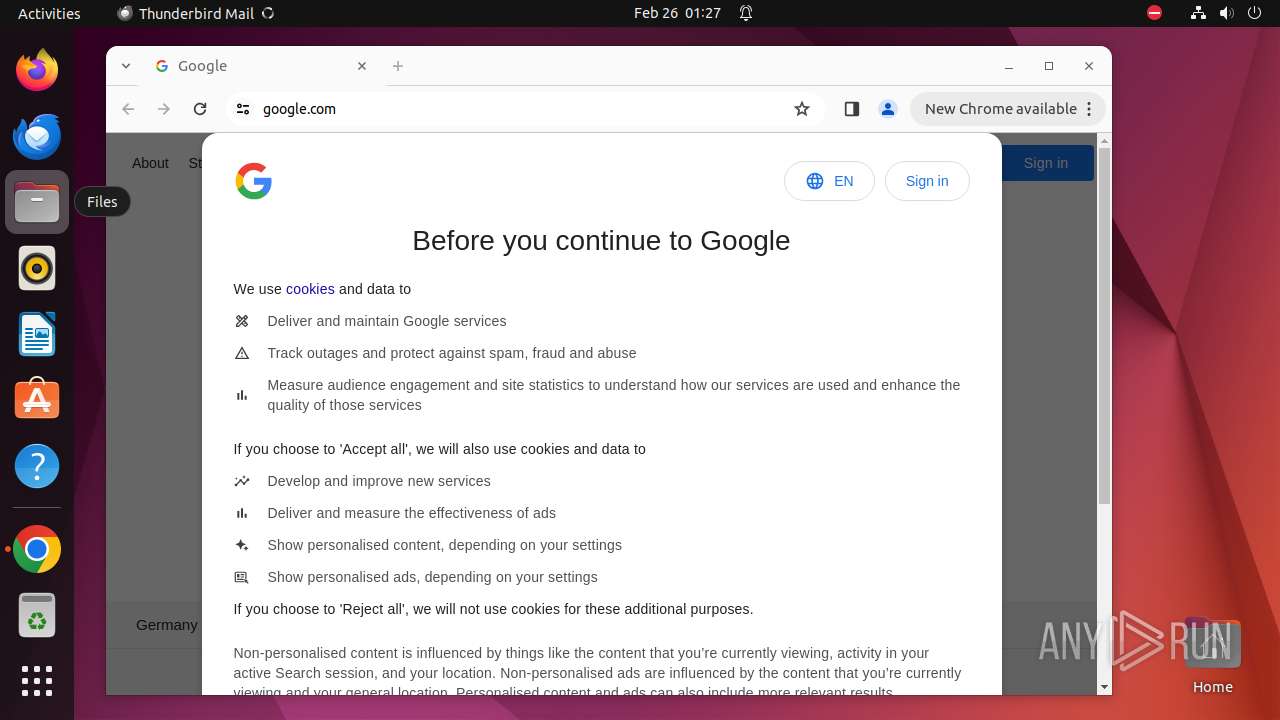Click 'Show personalised content' line
Screen dimensions: 1280x720
444,545
